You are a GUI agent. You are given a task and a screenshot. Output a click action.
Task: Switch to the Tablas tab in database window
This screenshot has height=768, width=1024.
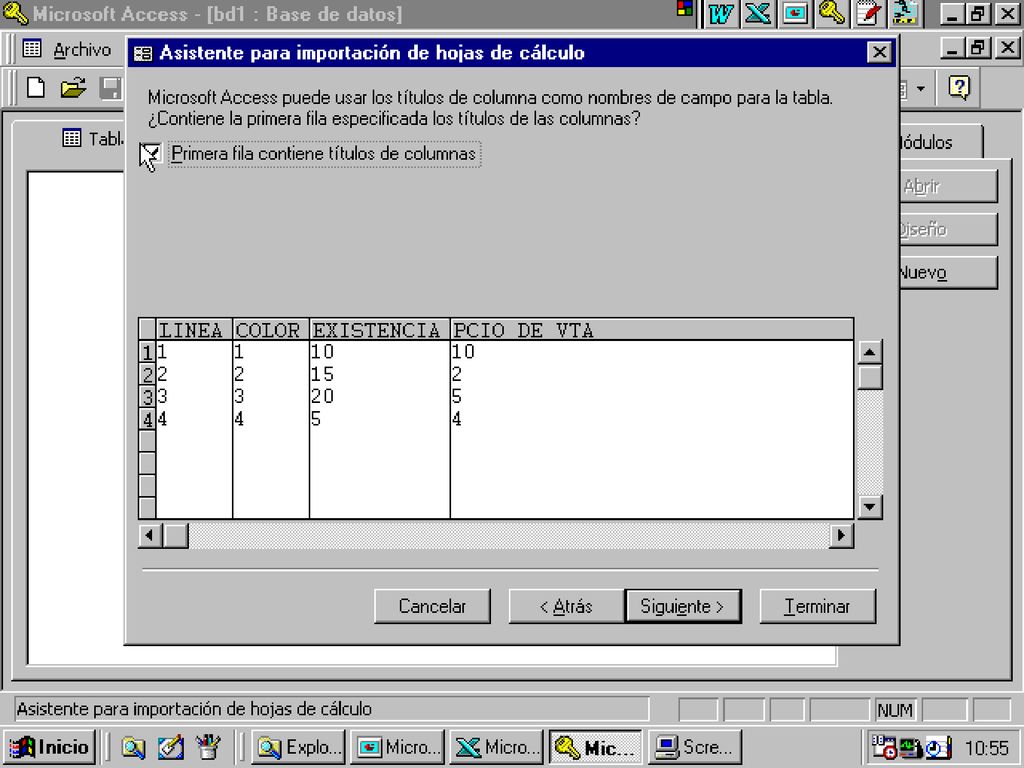pos(93,138)
